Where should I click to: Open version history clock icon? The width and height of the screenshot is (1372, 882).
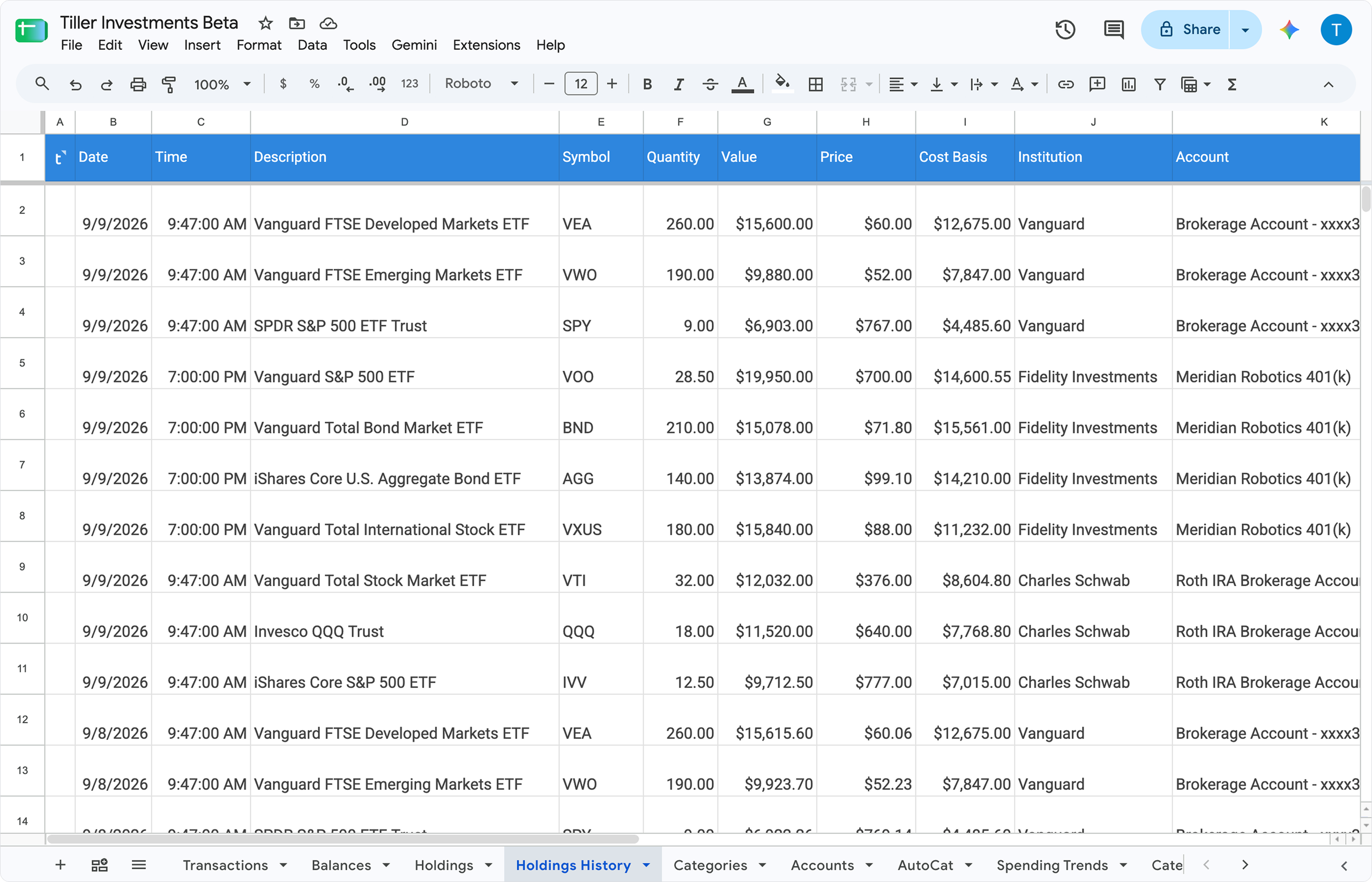pos(1065,29)
